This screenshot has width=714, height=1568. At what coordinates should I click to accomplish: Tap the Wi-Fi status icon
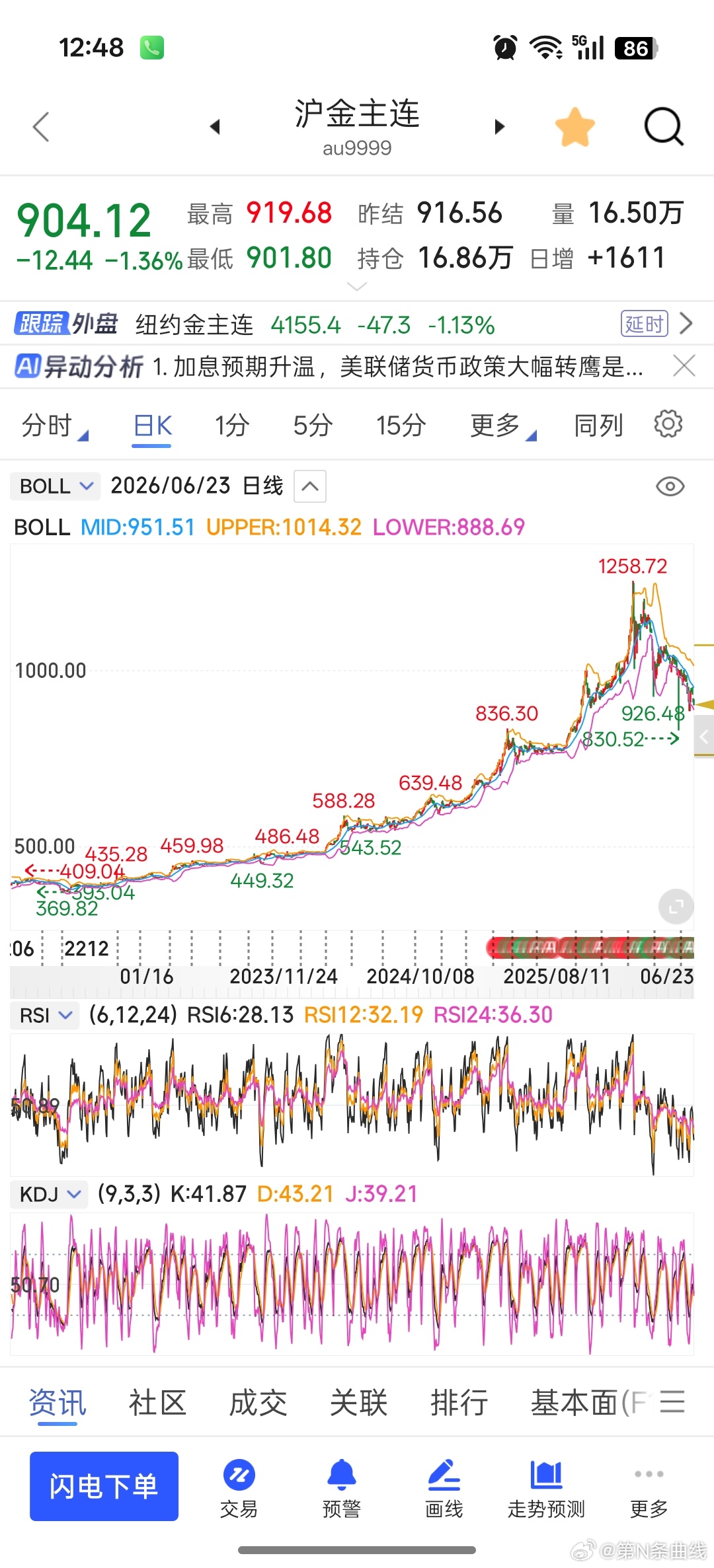pos(546,48)
